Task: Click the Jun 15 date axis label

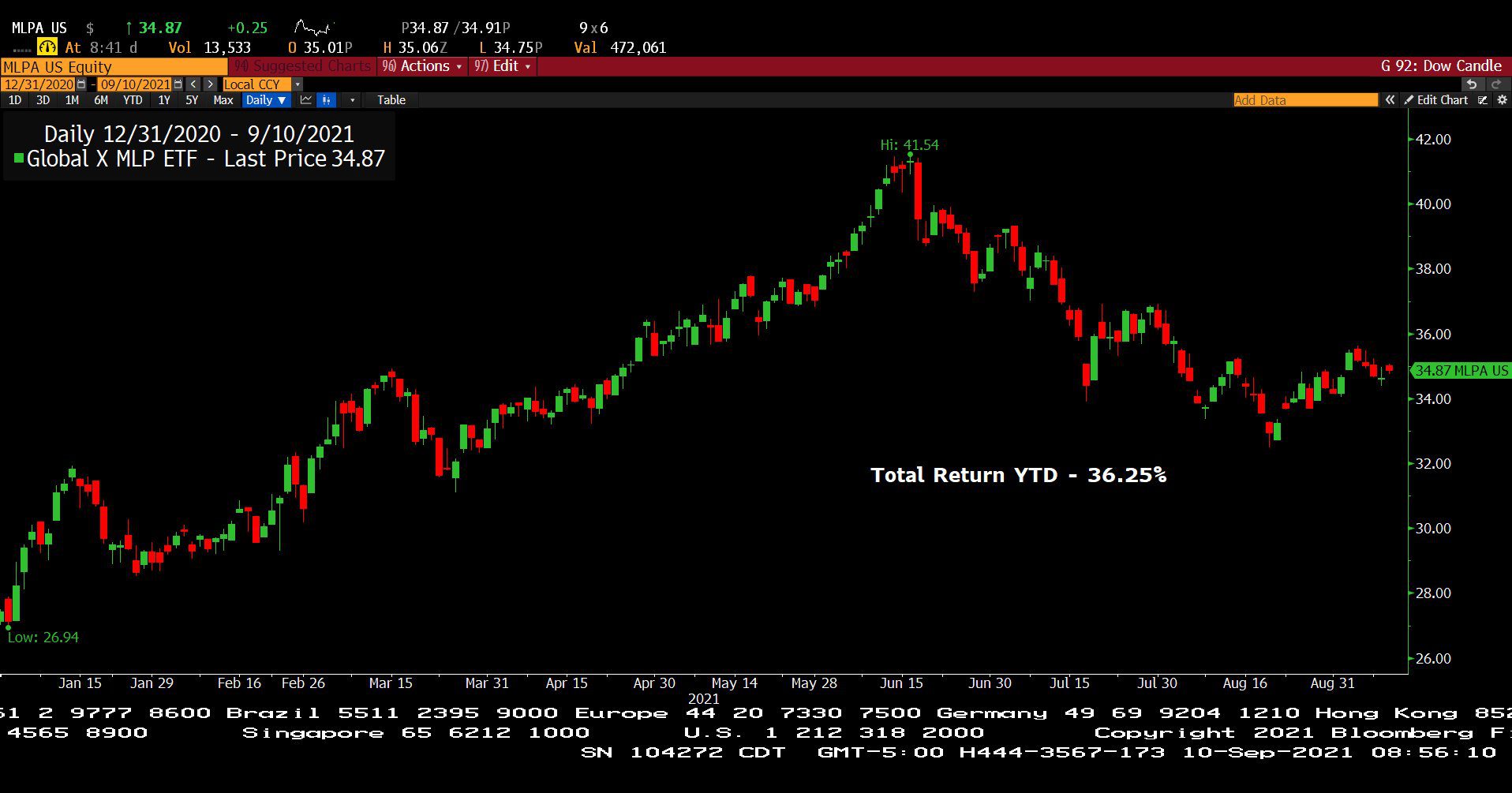Action: 901,683
